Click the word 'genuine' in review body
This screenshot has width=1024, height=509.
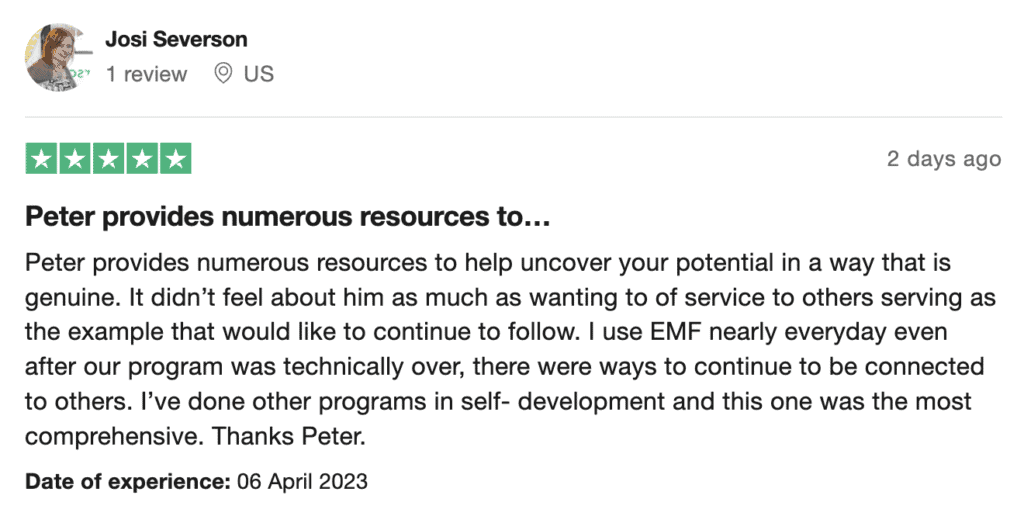[67, 299]
